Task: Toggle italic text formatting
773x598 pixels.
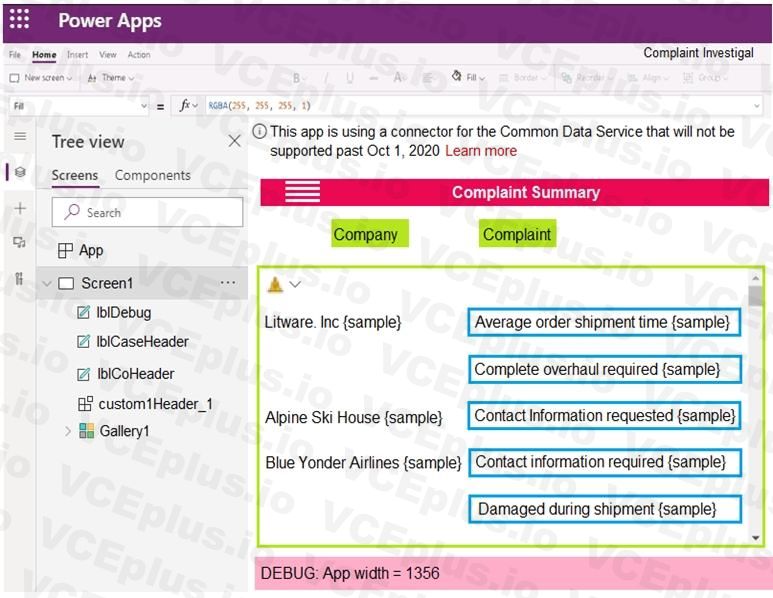Action: [326, 78]
